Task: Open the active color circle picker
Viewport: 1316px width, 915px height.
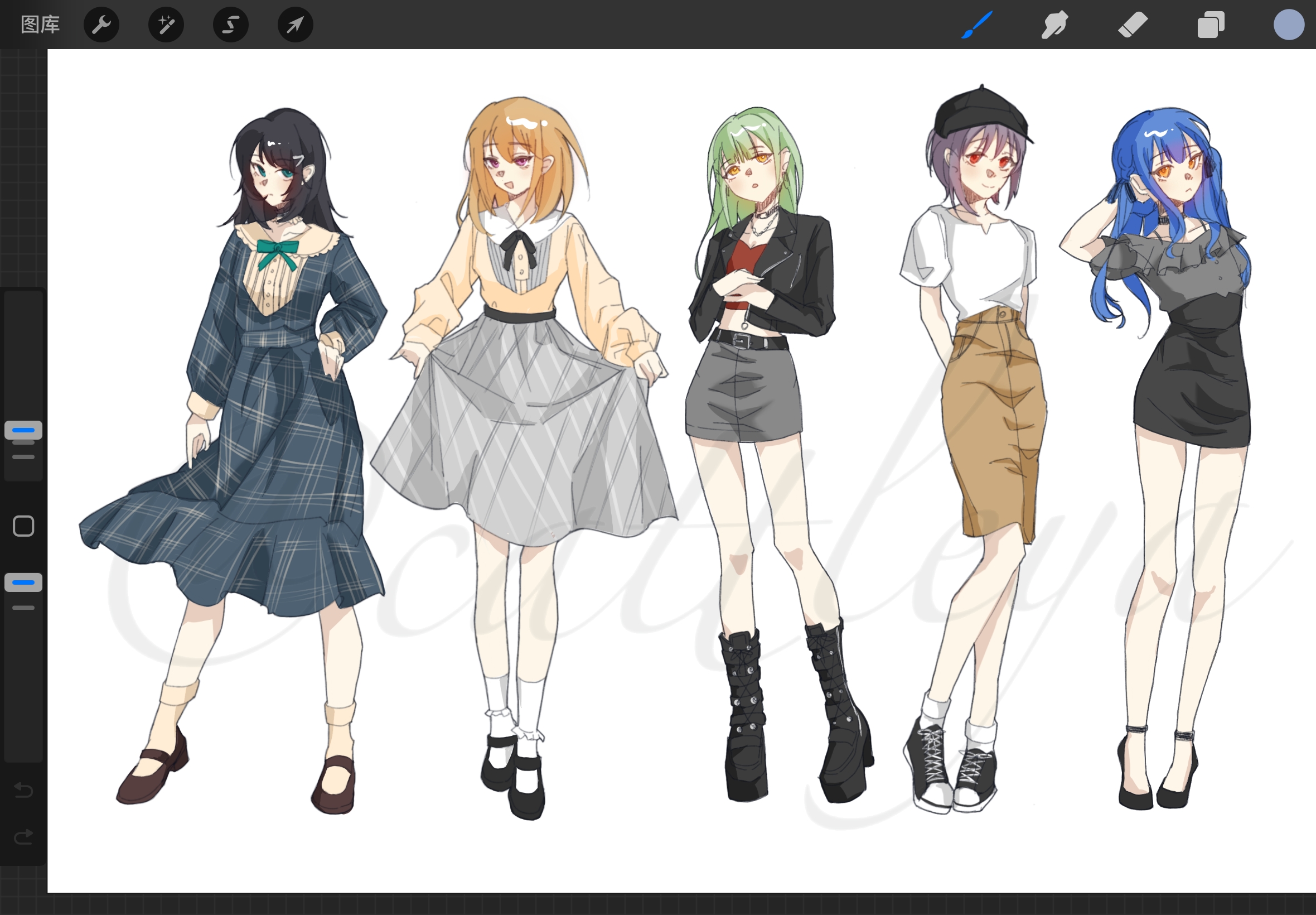Action: (x=1289, y=25)
